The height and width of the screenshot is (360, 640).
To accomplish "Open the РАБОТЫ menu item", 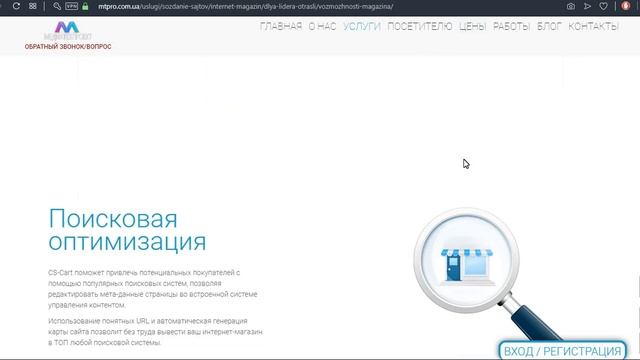I will 511,27.
